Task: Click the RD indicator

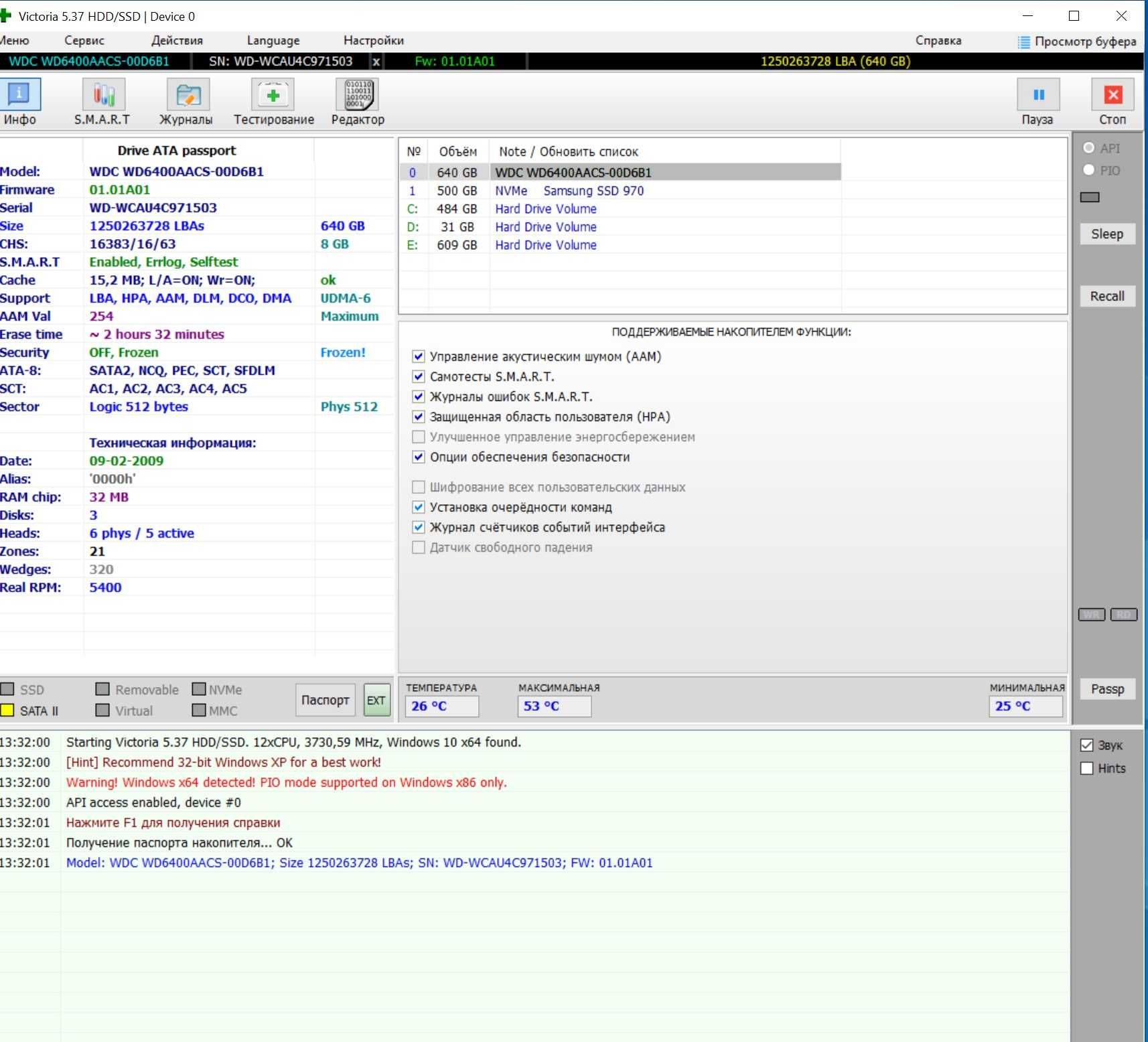Action: (x=1123, y=615)
